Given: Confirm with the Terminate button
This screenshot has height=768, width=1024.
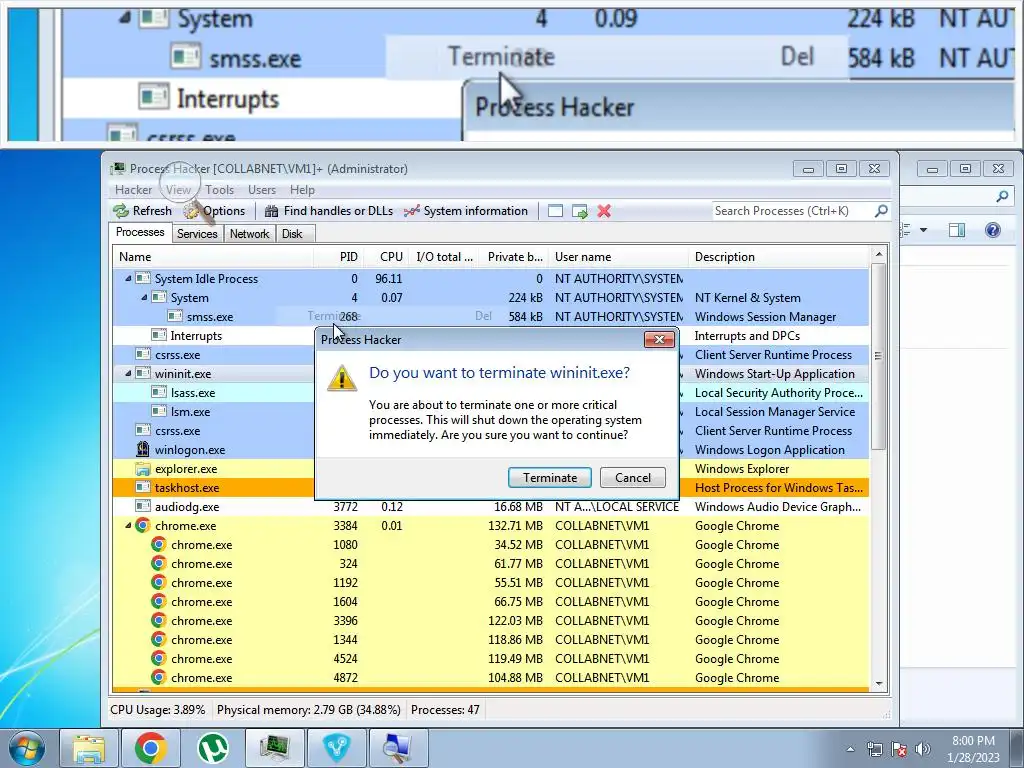Looking at the screenshot, I should click(550, 477).
